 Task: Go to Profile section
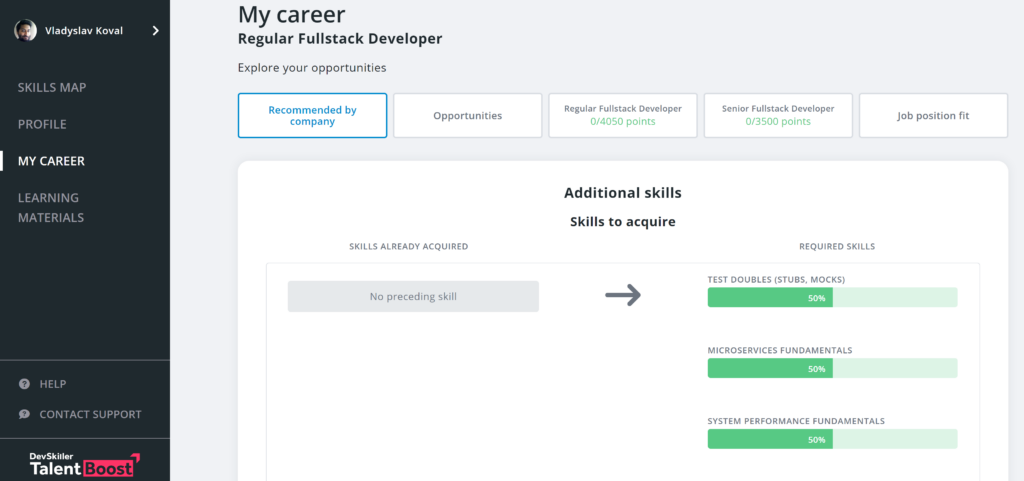[42, 124]
